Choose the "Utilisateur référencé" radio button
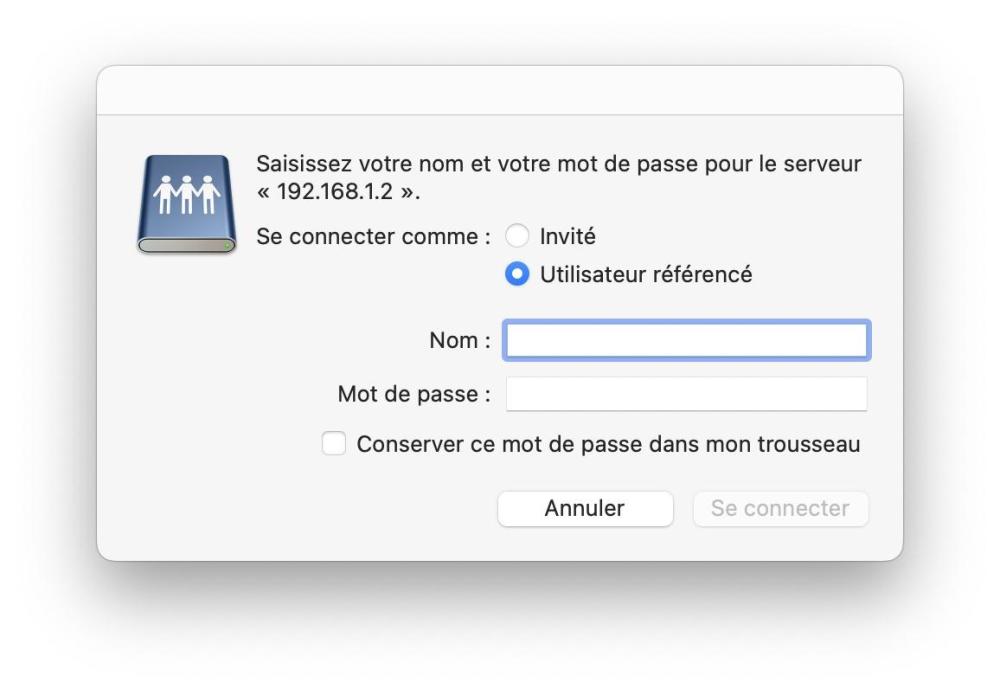 click(x=517, y=273)
